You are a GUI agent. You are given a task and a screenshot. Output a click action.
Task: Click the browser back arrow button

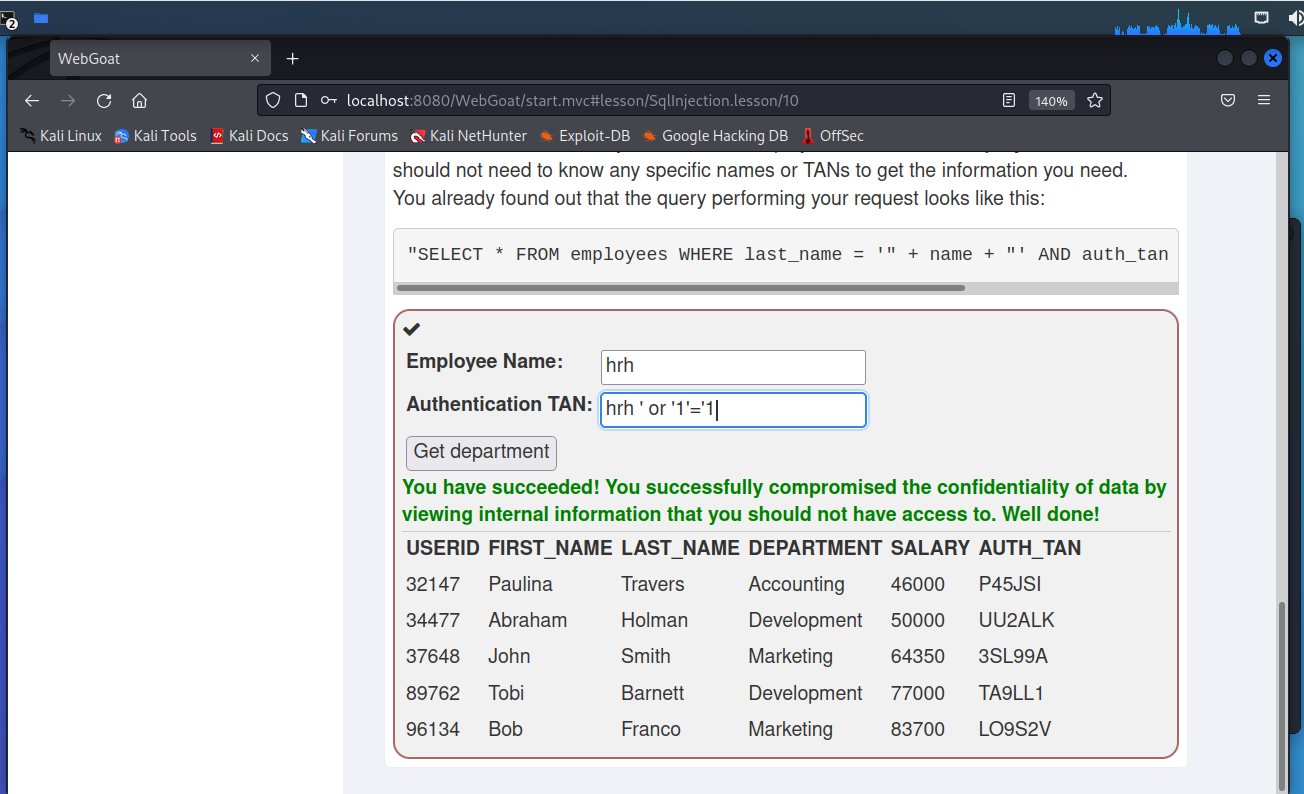pyautogui.click(x=32, y=101)
